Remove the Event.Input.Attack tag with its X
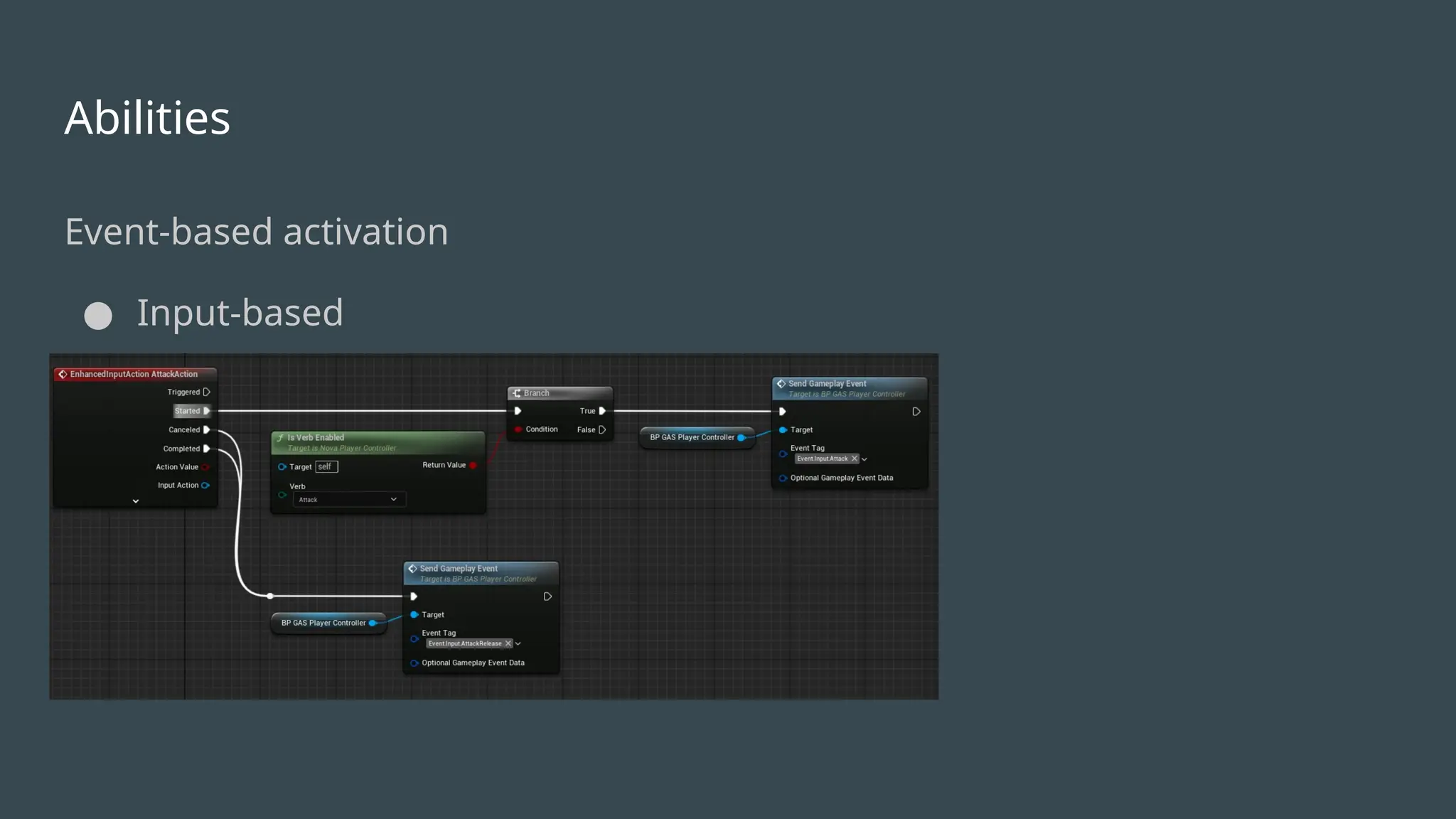The width and height of the screenshot is (1456, 819). (855, 459)
